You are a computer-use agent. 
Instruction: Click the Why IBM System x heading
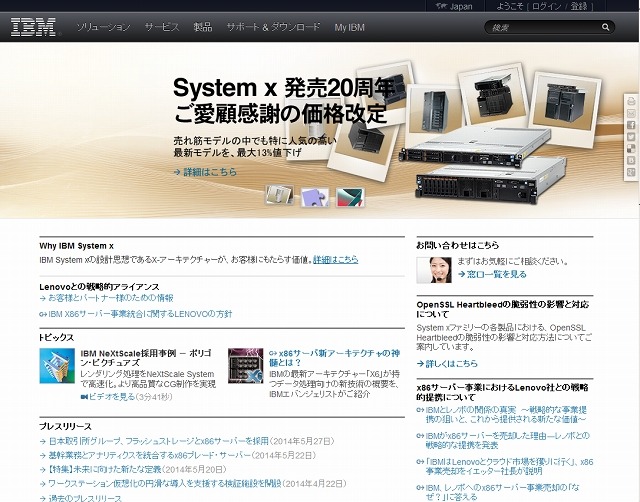76,246
